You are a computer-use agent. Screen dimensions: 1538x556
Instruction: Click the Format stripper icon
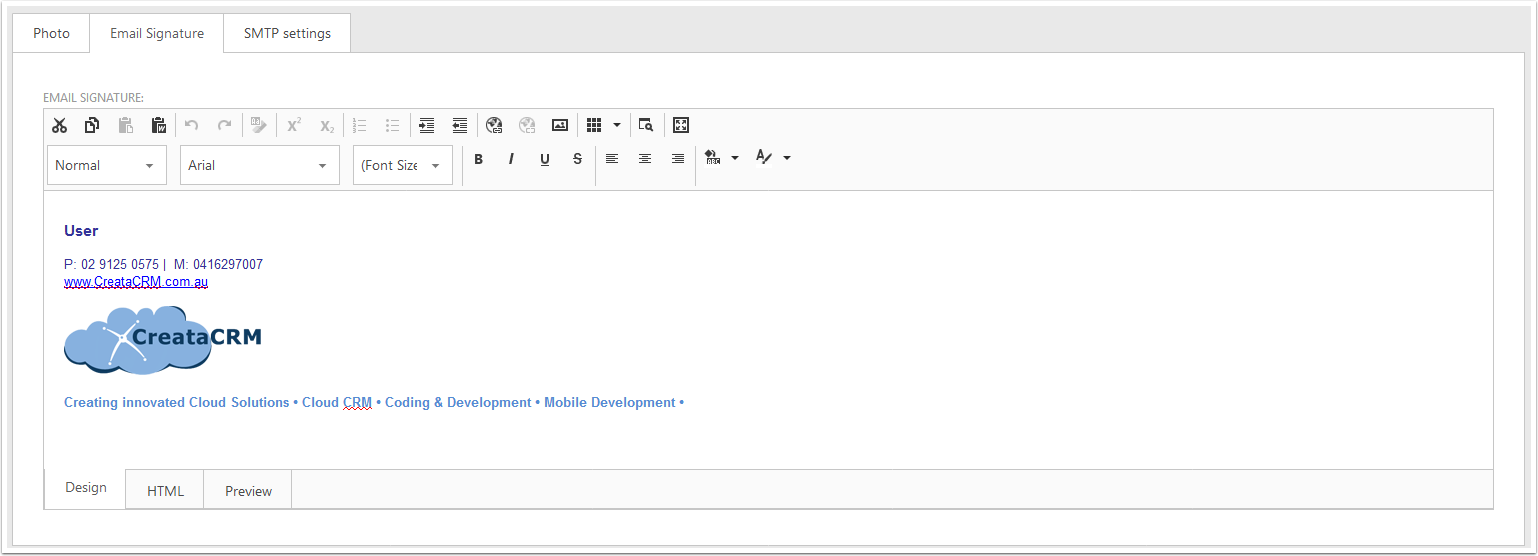[x=259, y=125]
